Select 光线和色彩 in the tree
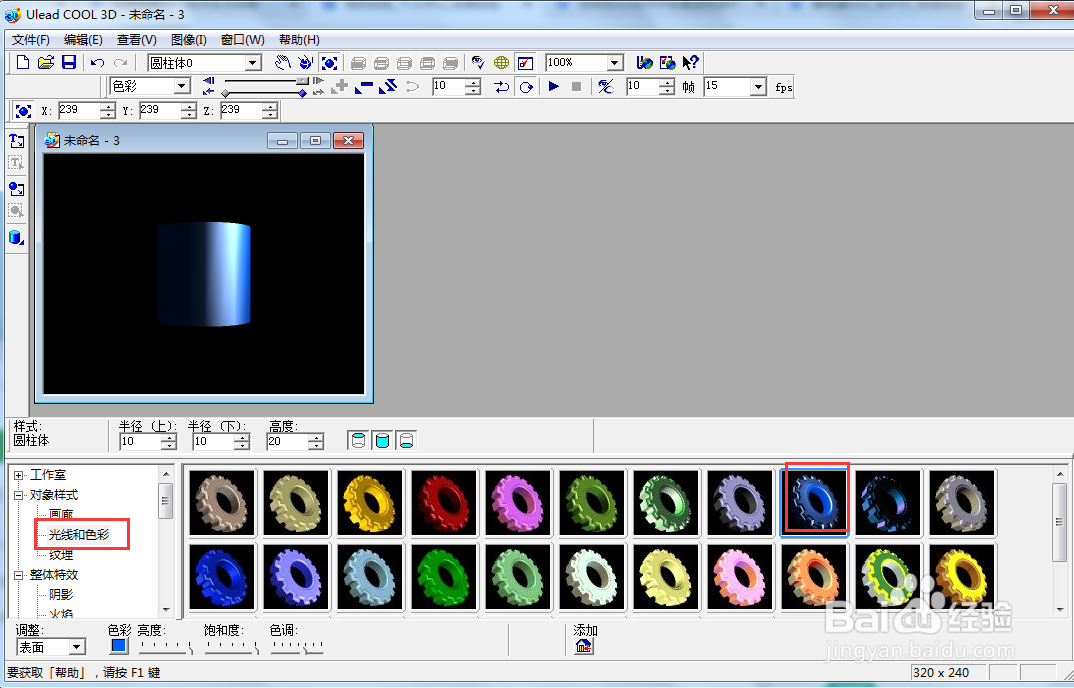This screenshot has width=1074, height=688. [x=79, y=535]
